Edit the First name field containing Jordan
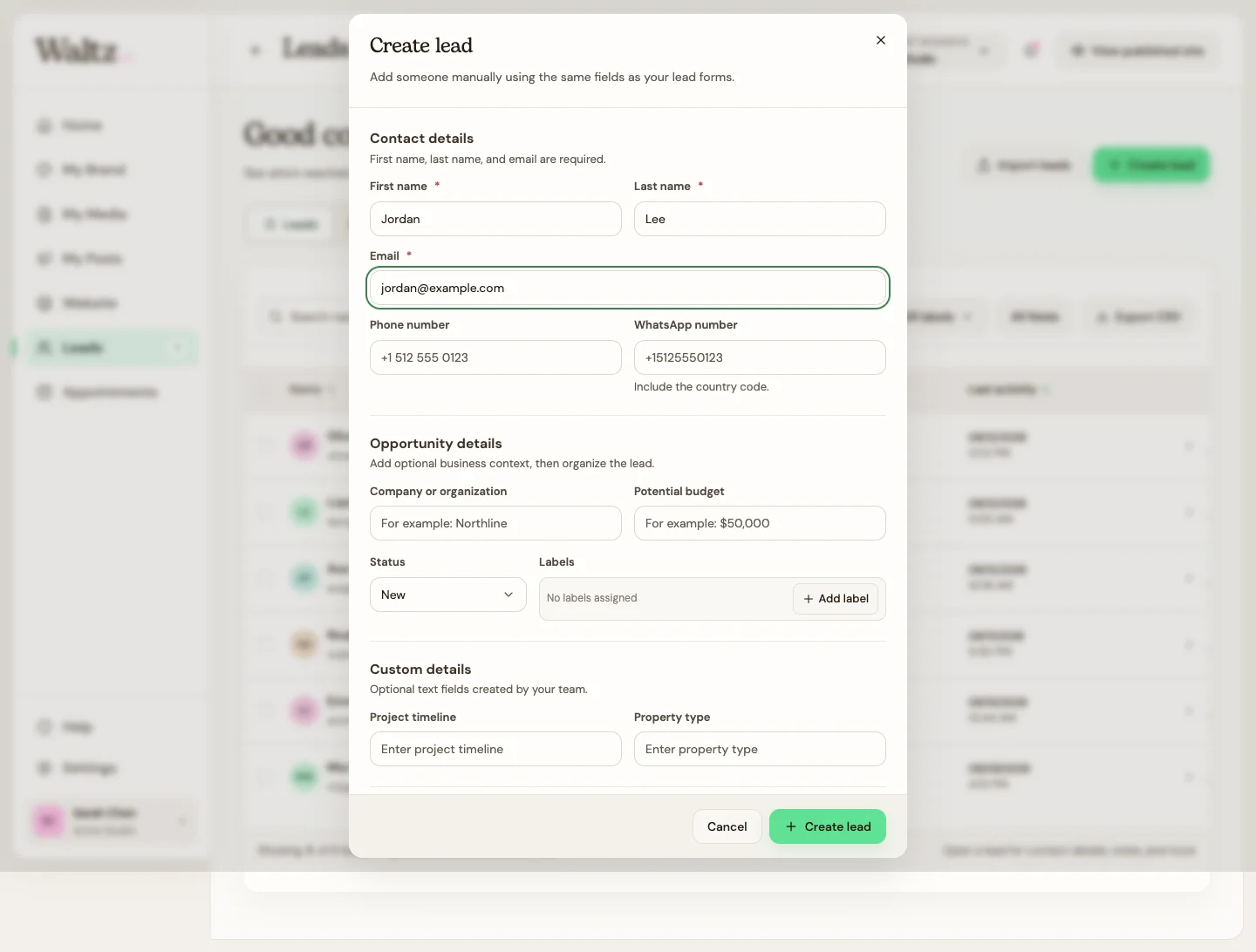Viewport: 1256px width, 952px height. coord(495,219)
